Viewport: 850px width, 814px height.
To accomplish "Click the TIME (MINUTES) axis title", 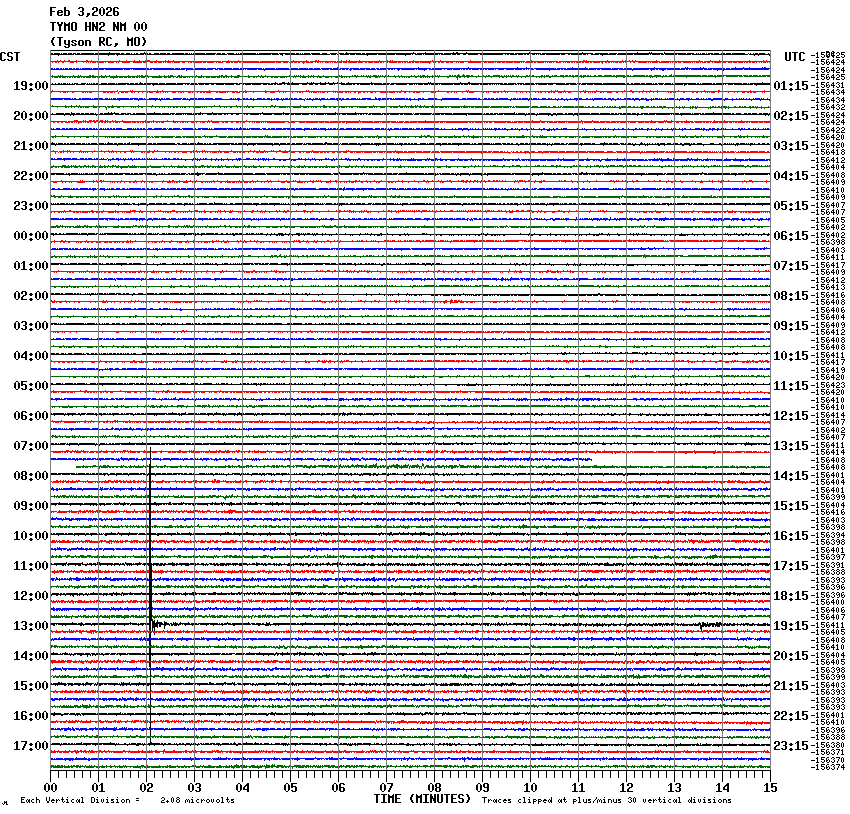I will coord(421,799).
